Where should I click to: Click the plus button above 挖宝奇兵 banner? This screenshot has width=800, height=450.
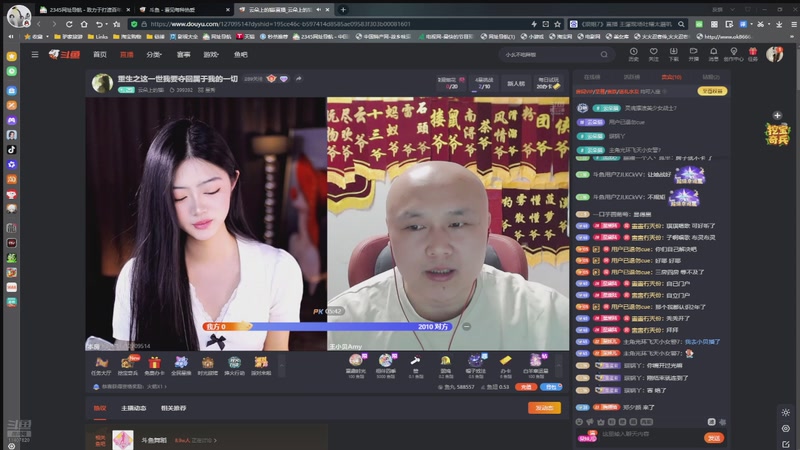[777, 115]
